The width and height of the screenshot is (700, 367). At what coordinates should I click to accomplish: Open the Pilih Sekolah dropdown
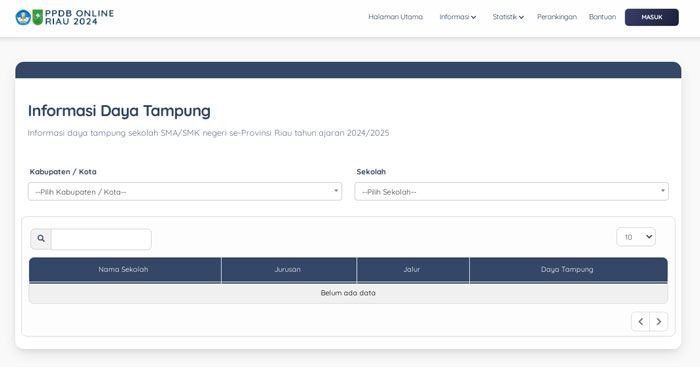512,192
